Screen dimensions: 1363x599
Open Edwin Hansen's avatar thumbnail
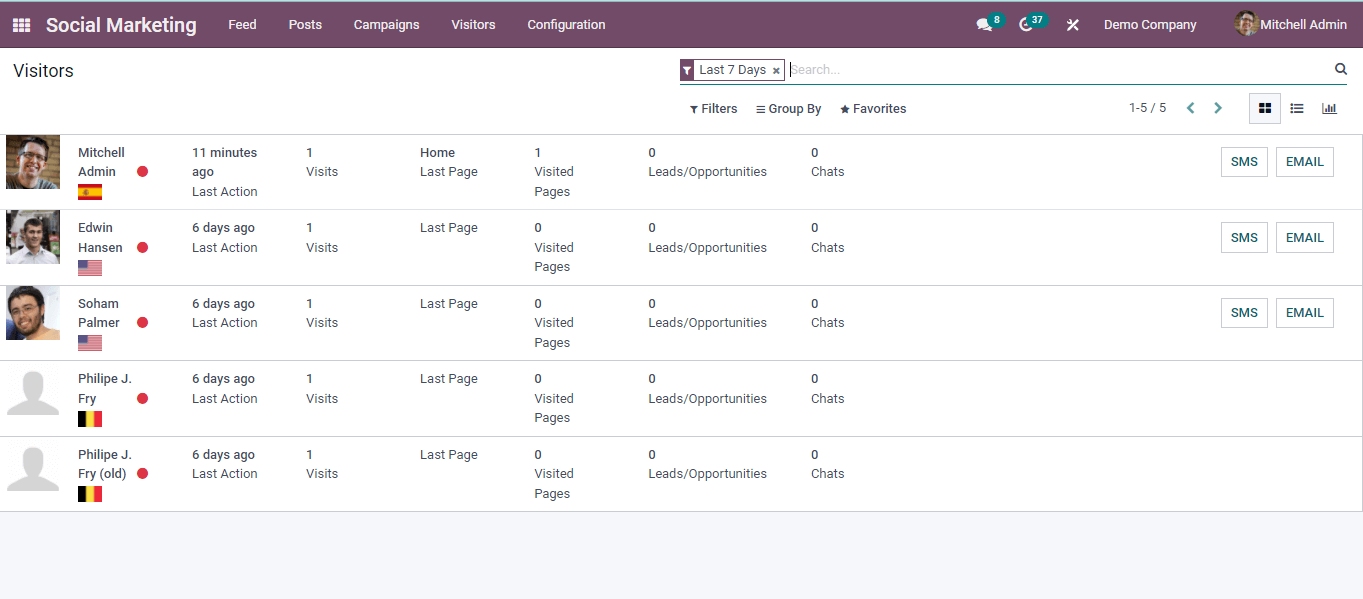[33, 237]
